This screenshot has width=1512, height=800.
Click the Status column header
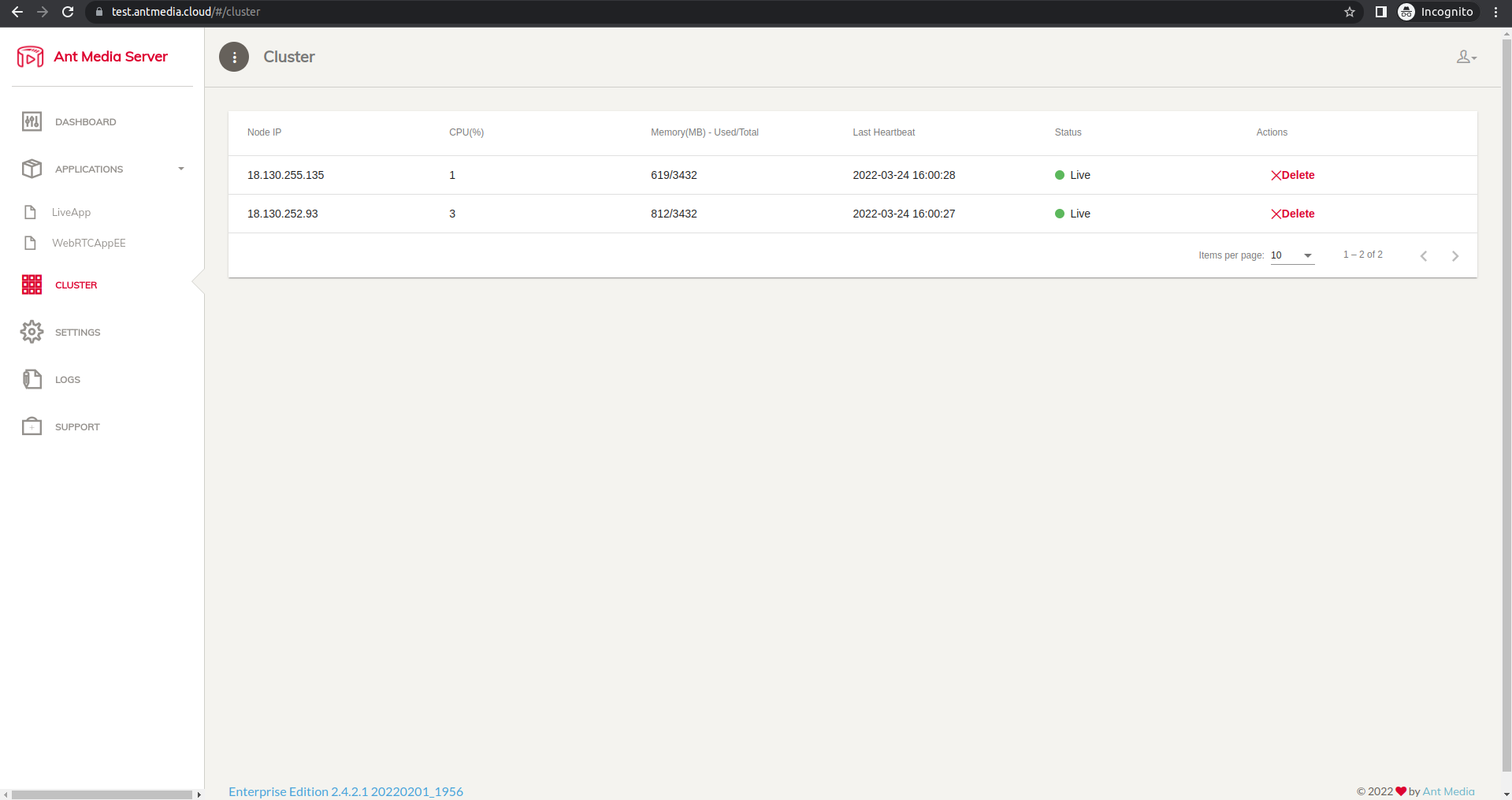pyautogui.click(x=1068, y=132)
